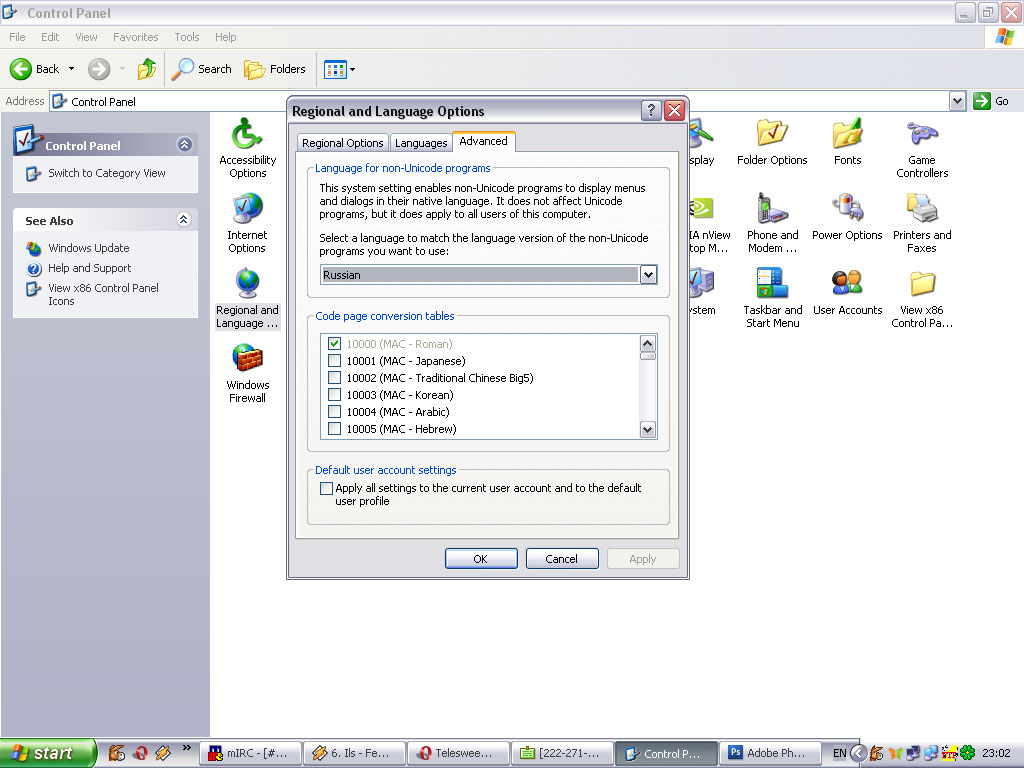Viewport: 1024px width, 768px height.
Task: Open the Internet Options icon
Action: 247,210
